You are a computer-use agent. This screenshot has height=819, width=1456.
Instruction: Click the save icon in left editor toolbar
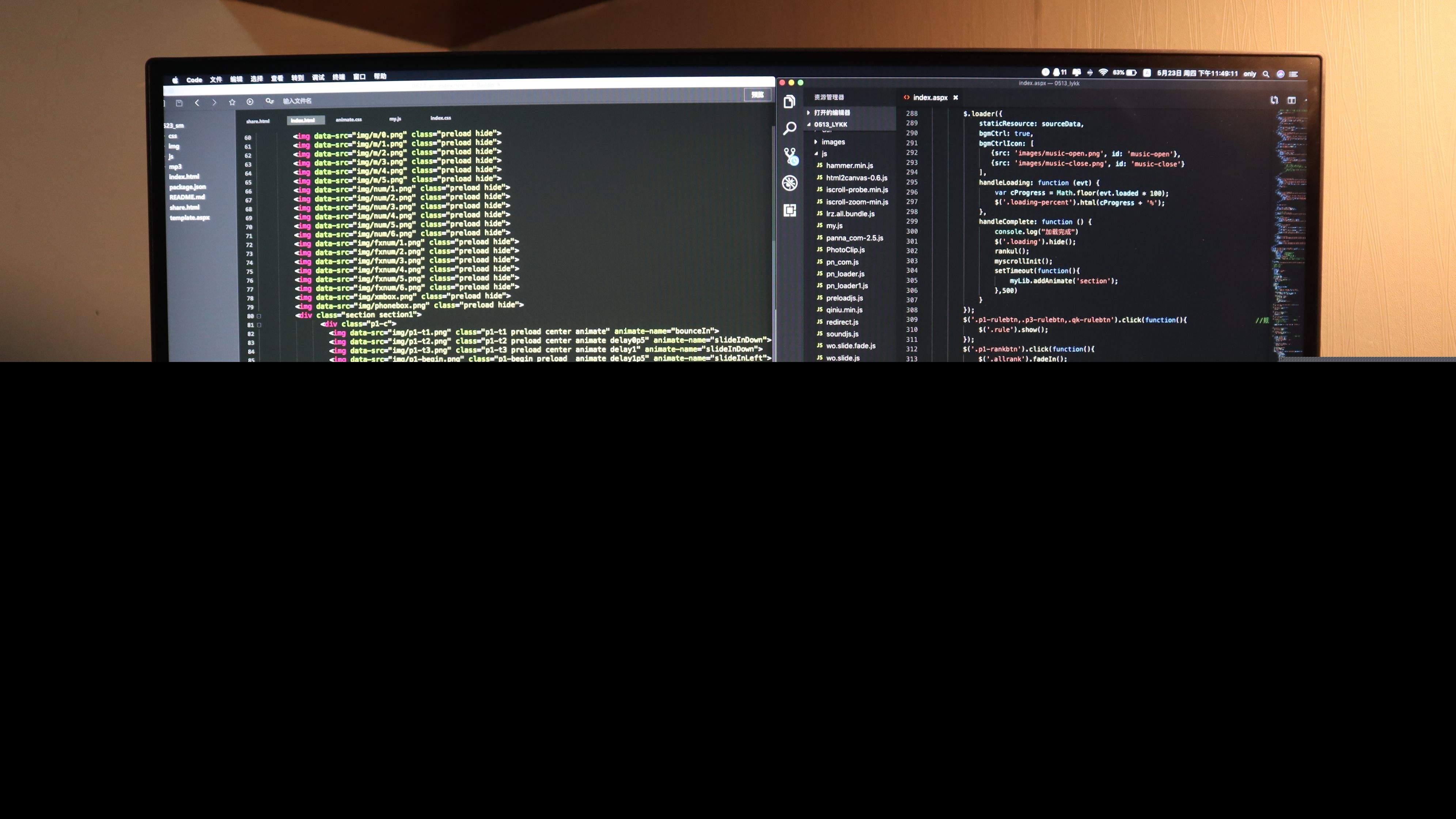click(179, 103)
